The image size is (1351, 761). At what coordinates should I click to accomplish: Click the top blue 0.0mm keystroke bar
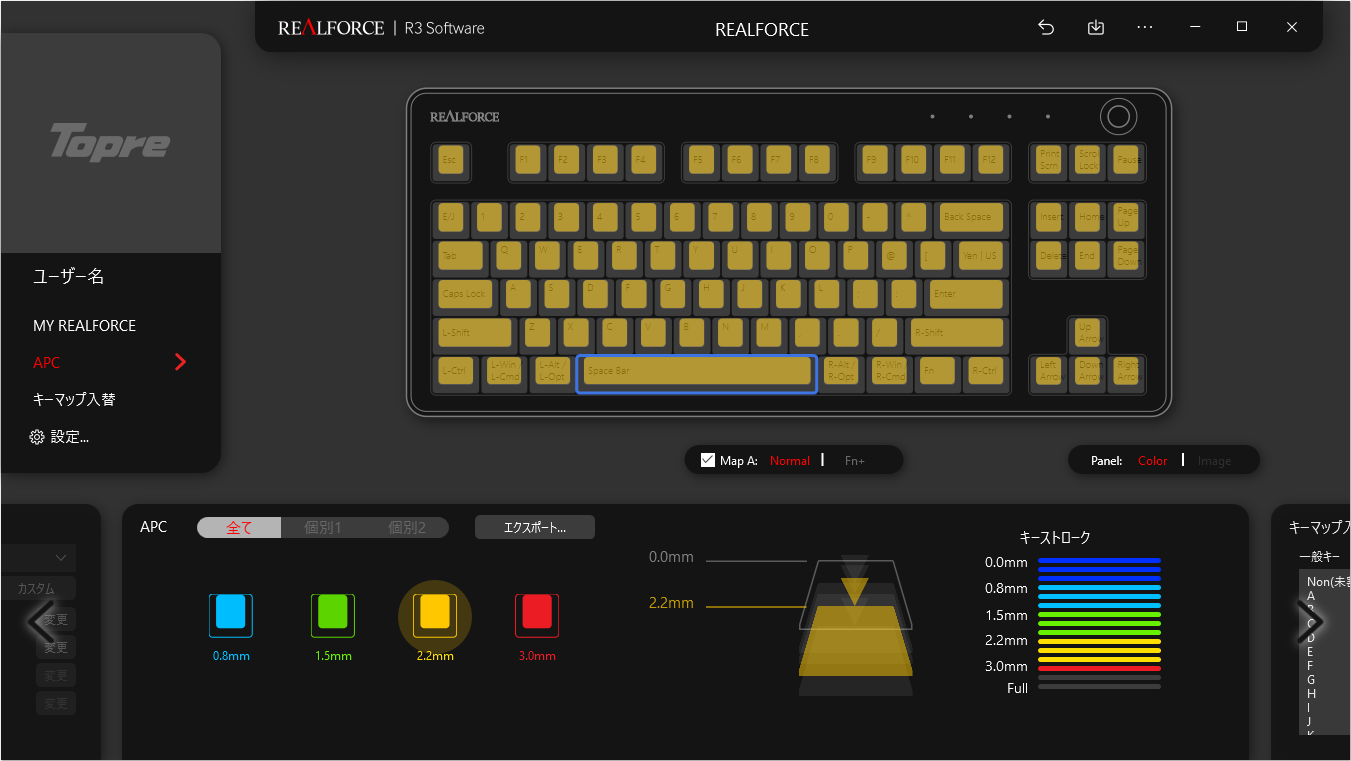[1100, 561]
